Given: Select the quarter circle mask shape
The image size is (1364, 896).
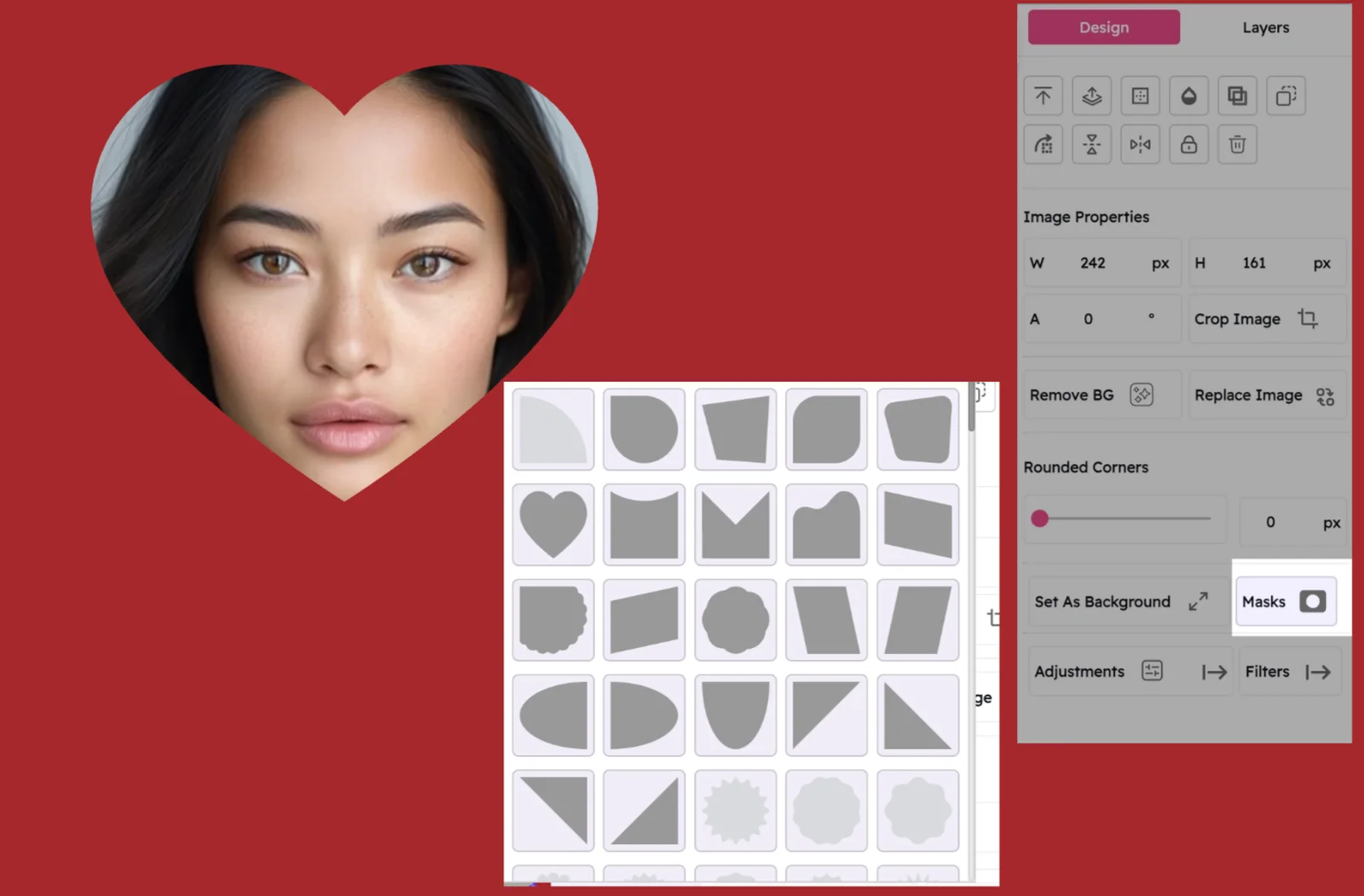Looking at the screenshot, I should pos(553,429).
